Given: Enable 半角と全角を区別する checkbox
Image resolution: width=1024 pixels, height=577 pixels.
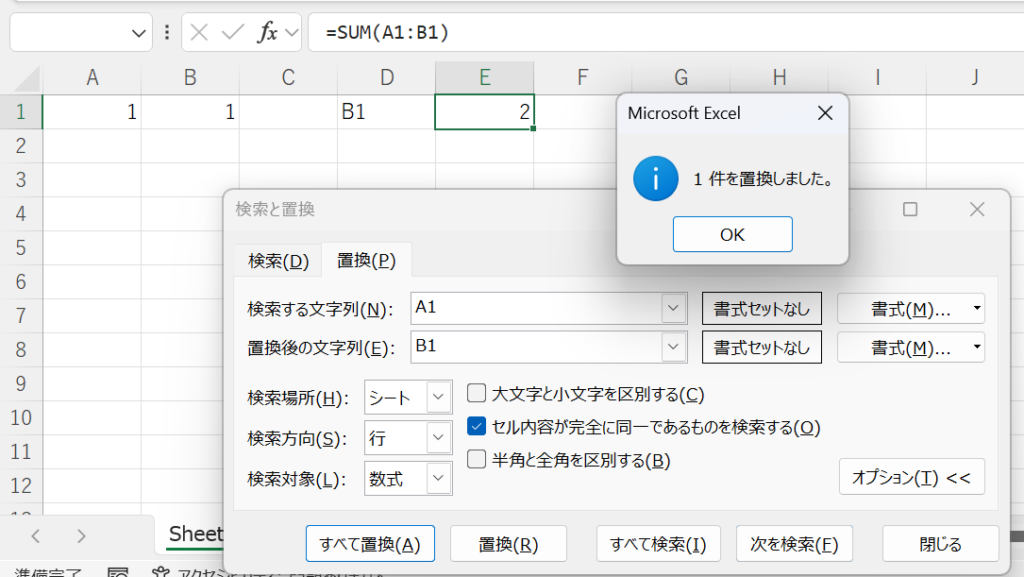Looking at the screenshot, I should [477, 459].
